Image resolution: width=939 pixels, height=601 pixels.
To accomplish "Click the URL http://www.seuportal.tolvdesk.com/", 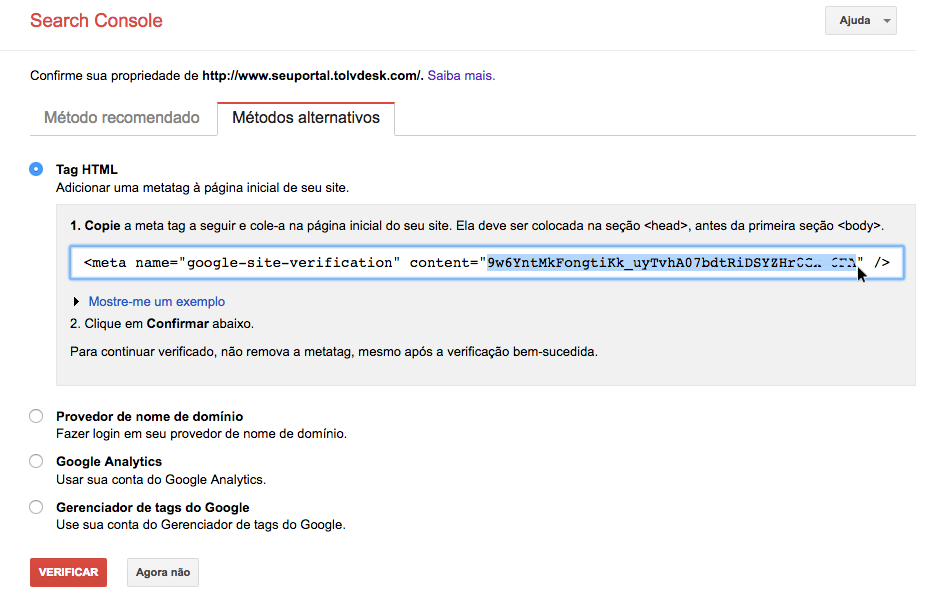I will click(313, 75).
